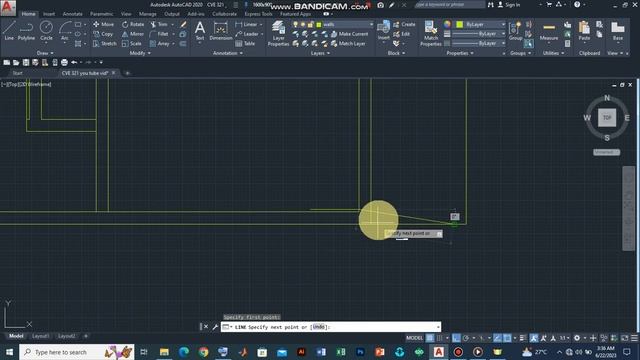This screenshot has width=640, height=360.
Task: Expand the Annotation panel
Action: (228, 53)
